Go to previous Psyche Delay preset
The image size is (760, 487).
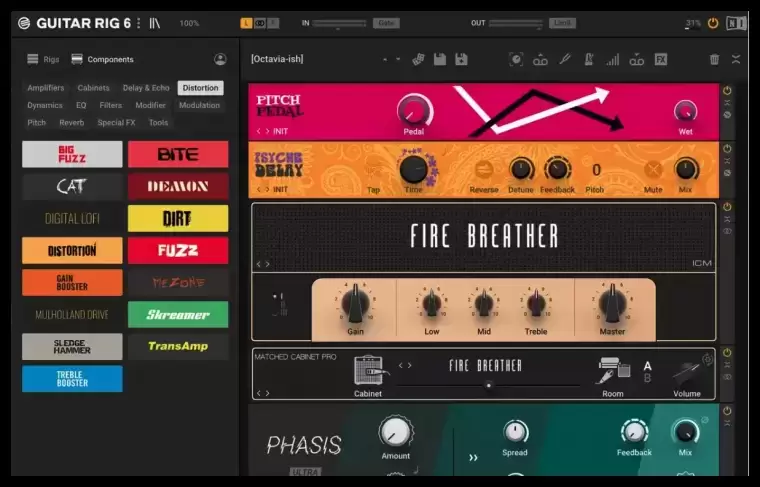point(258,189)
